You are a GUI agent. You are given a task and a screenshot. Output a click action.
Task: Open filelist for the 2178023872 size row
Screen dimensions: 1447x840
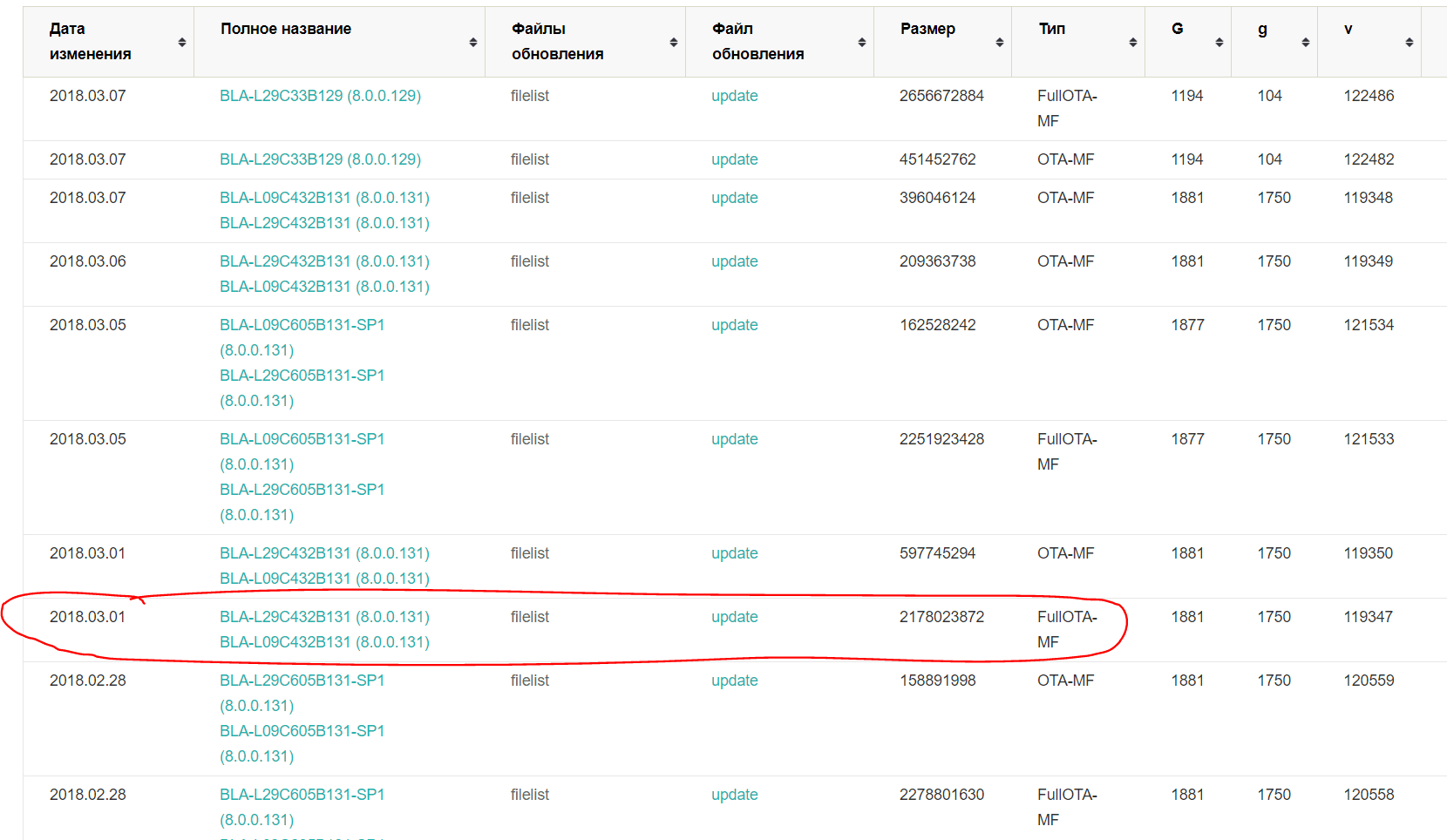point(530,617)
